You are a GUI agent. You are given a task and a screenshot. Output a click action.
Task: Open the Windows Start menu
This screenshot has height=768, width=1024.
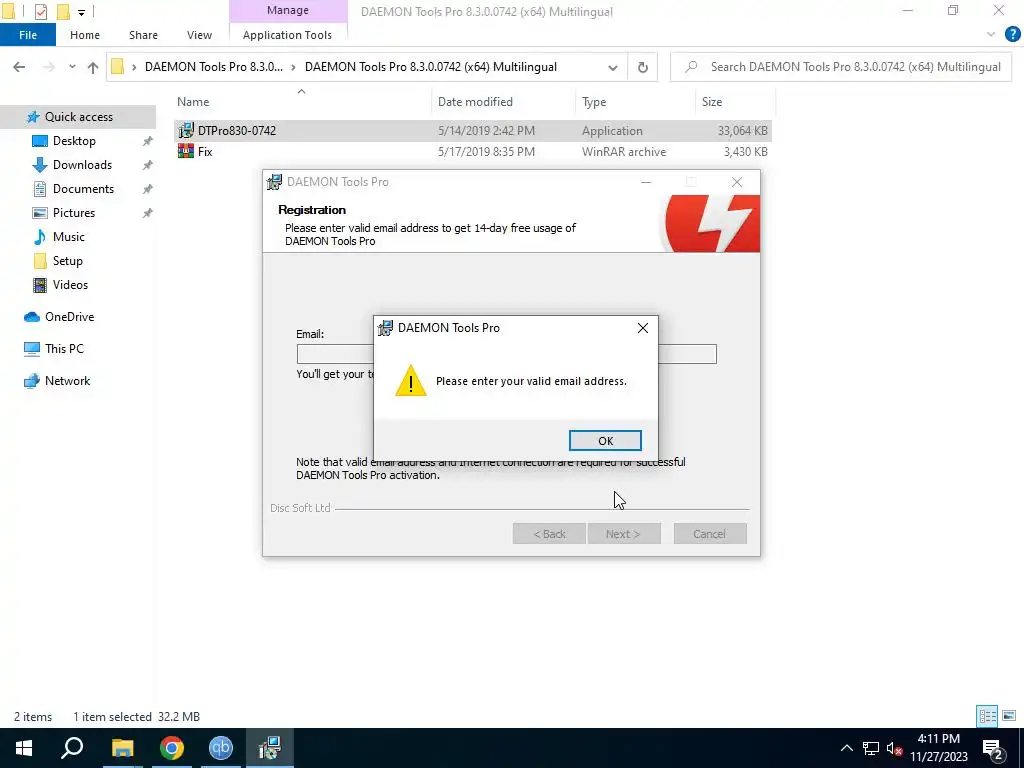24,748
